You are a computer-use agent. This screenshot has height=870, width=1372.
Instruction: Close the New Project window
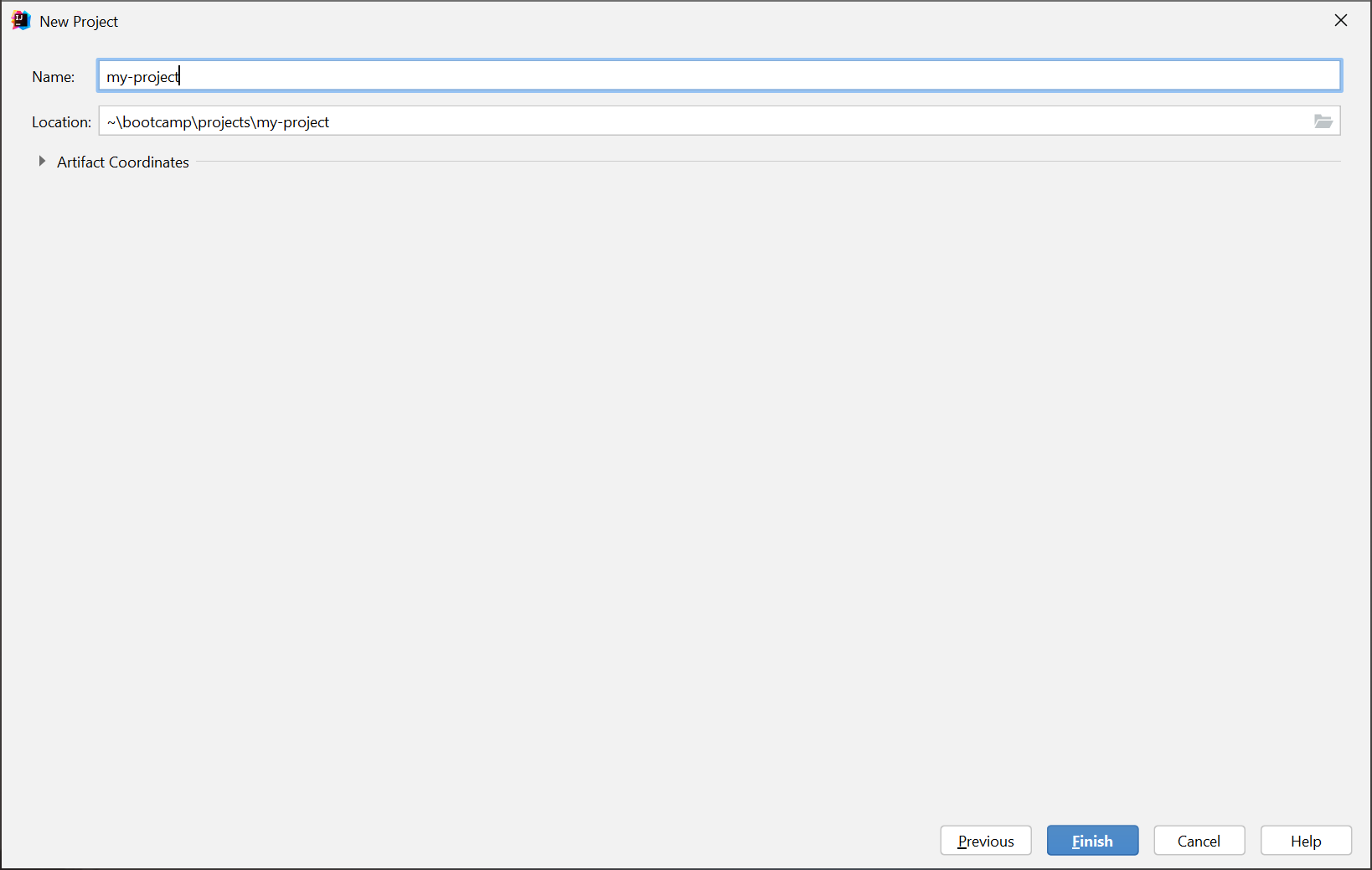tap(1341, 21)
